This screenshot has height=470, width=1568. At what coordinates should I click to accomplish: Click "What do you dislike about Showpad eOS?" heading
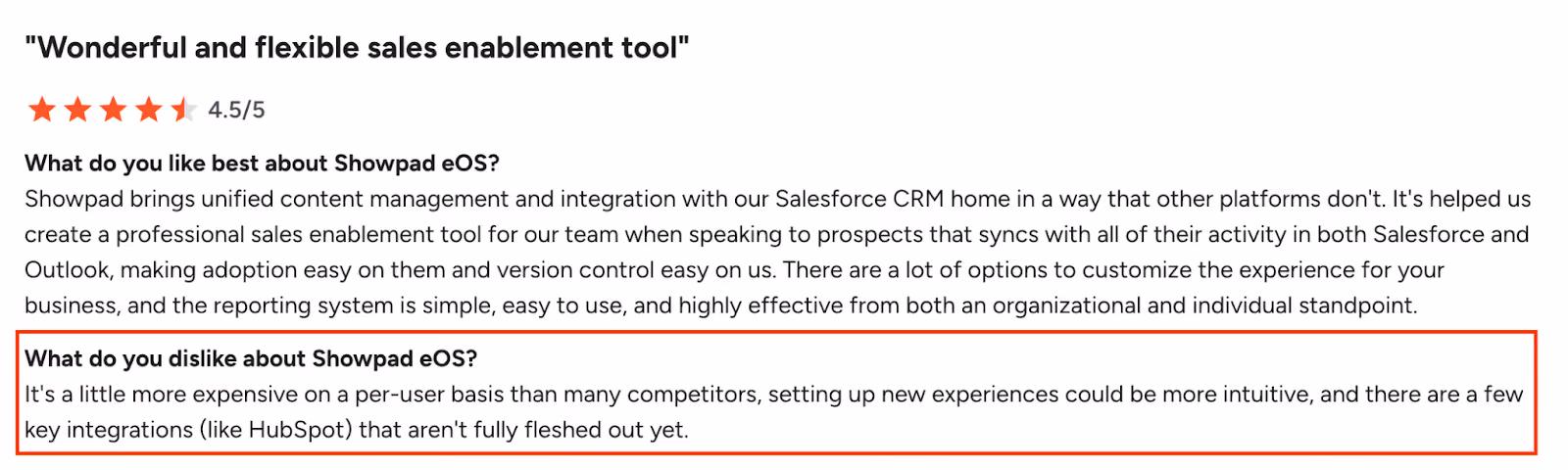(251, 359)
